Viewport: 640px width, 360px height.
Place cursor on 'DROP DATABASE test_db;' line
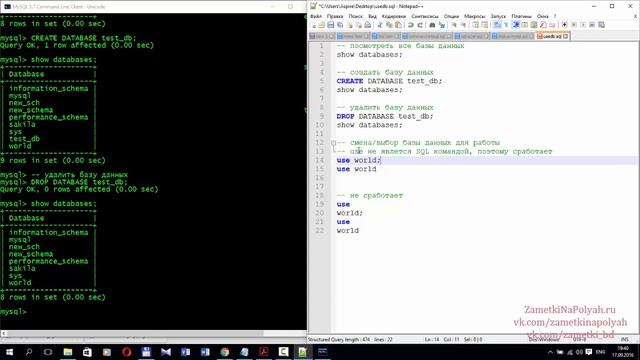point(384,116)
